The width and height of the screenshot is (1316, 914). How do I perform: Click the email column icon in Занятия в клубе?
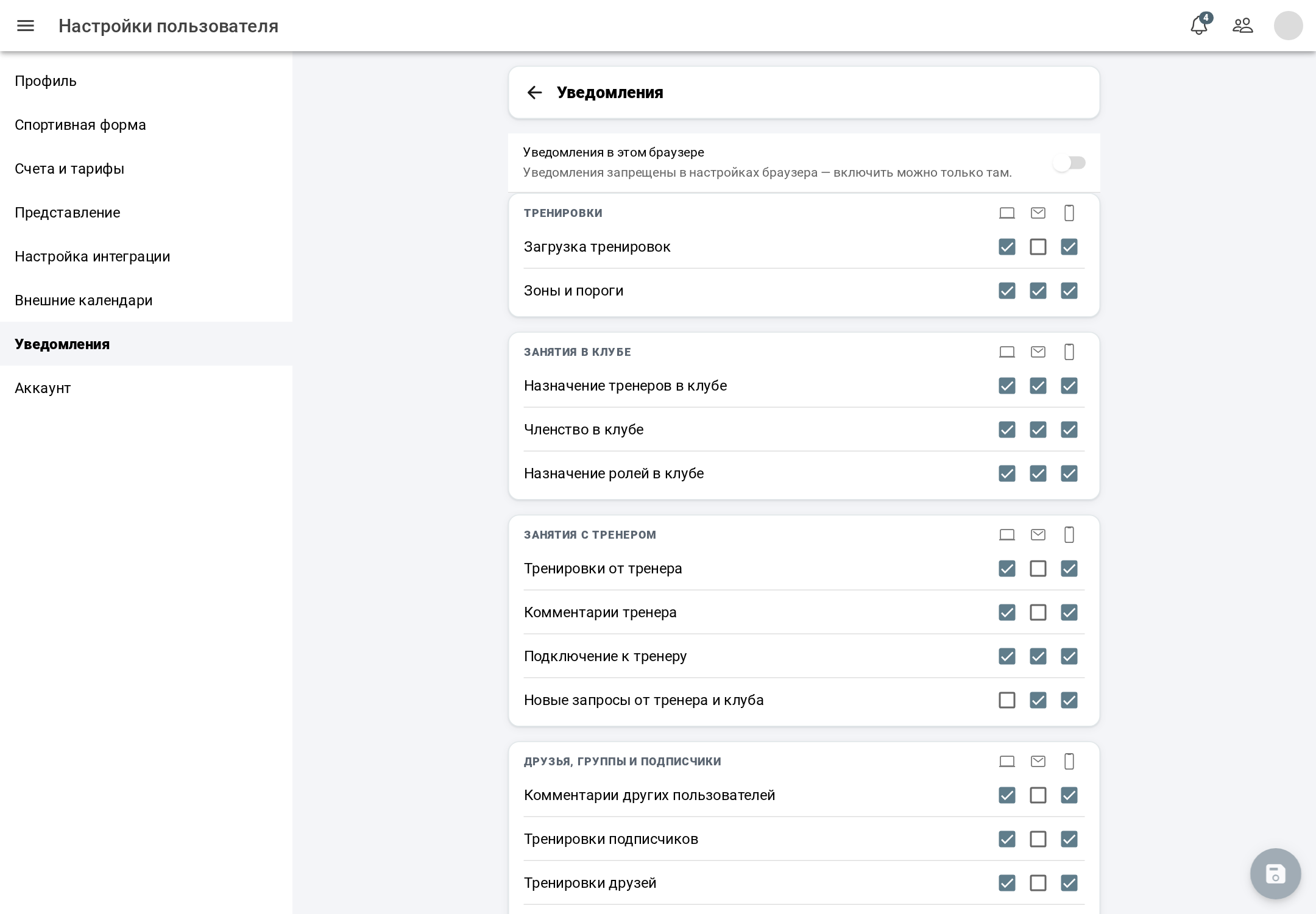[1038, 352]
